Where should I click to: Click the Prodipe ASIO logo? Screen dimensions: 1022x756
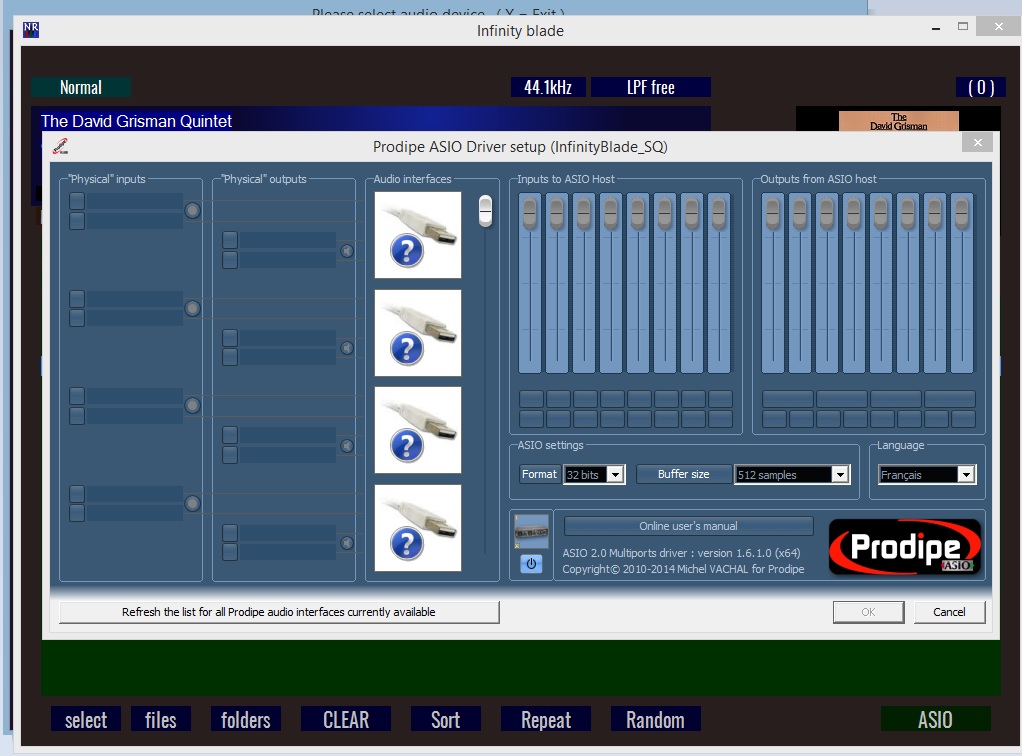(905, 546)
